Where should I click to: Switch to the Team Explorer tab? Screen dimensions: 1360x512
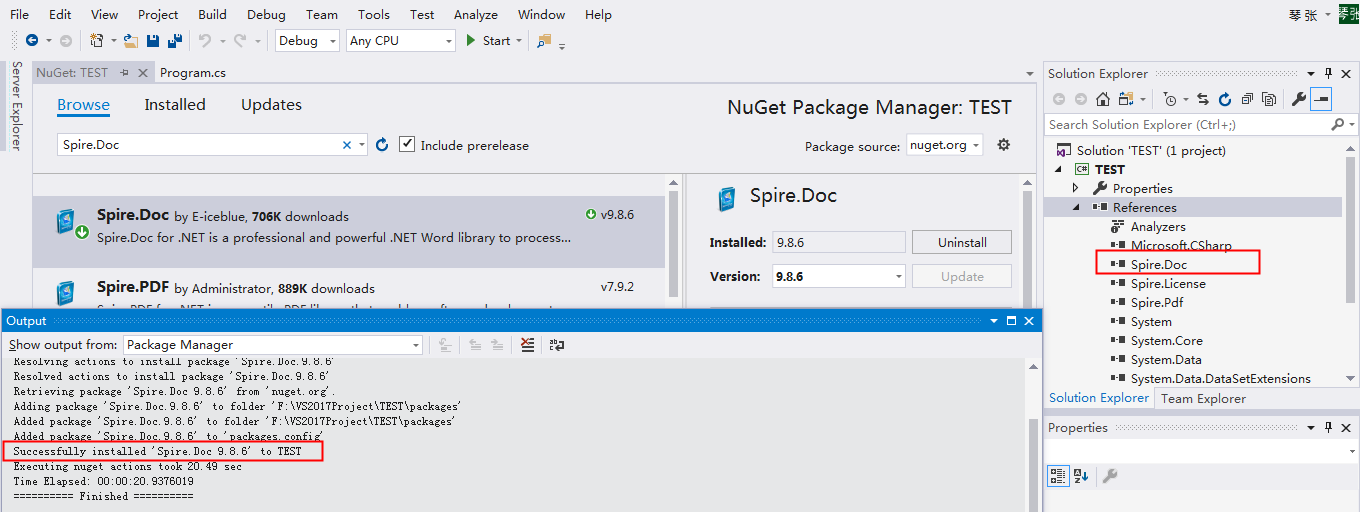pyautogui.click(x=1203, y=398)
